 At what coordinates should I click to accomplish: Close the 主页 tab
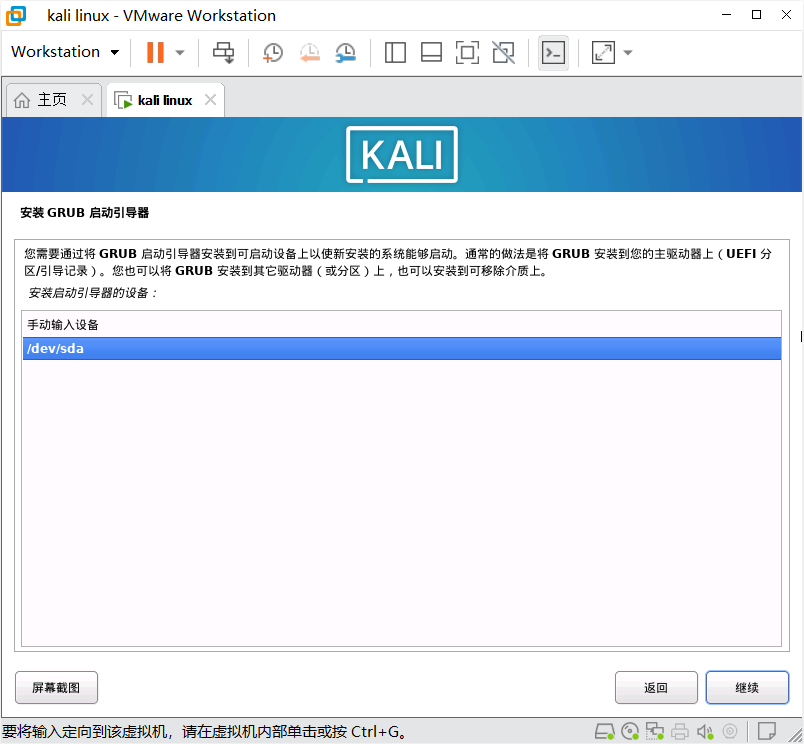click(x=88, y=99)
